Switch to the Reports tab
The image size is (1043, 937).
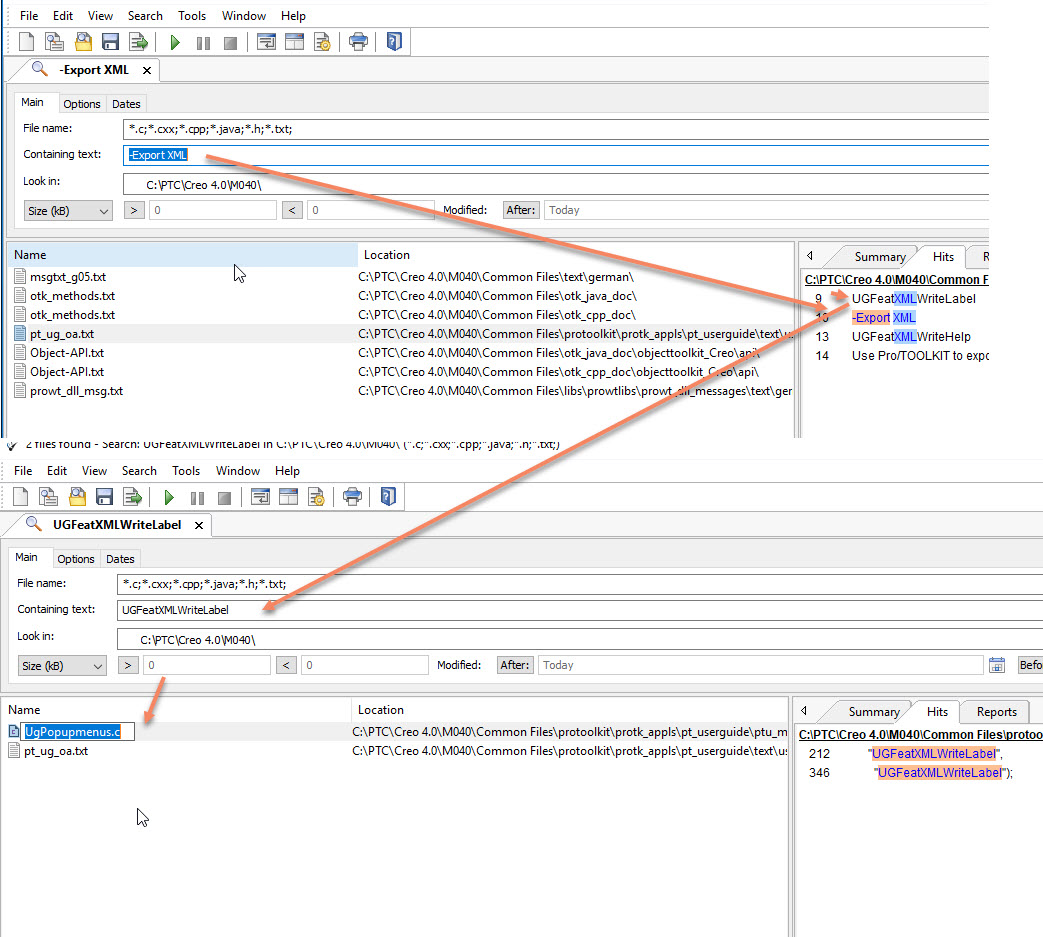point(996,712)
